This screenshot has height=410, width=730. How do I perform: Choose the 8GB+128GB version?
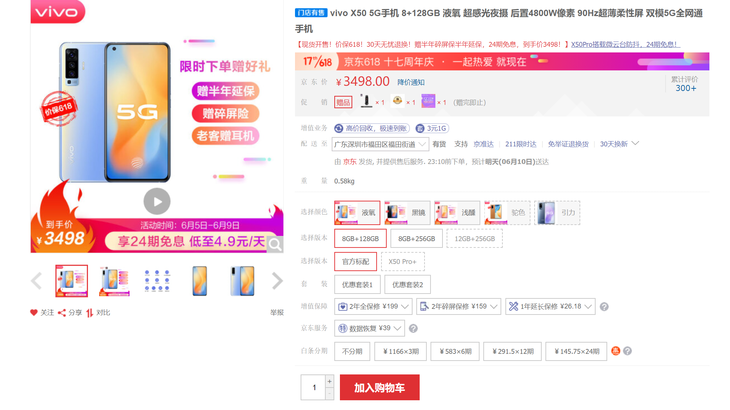click(360, 239)
